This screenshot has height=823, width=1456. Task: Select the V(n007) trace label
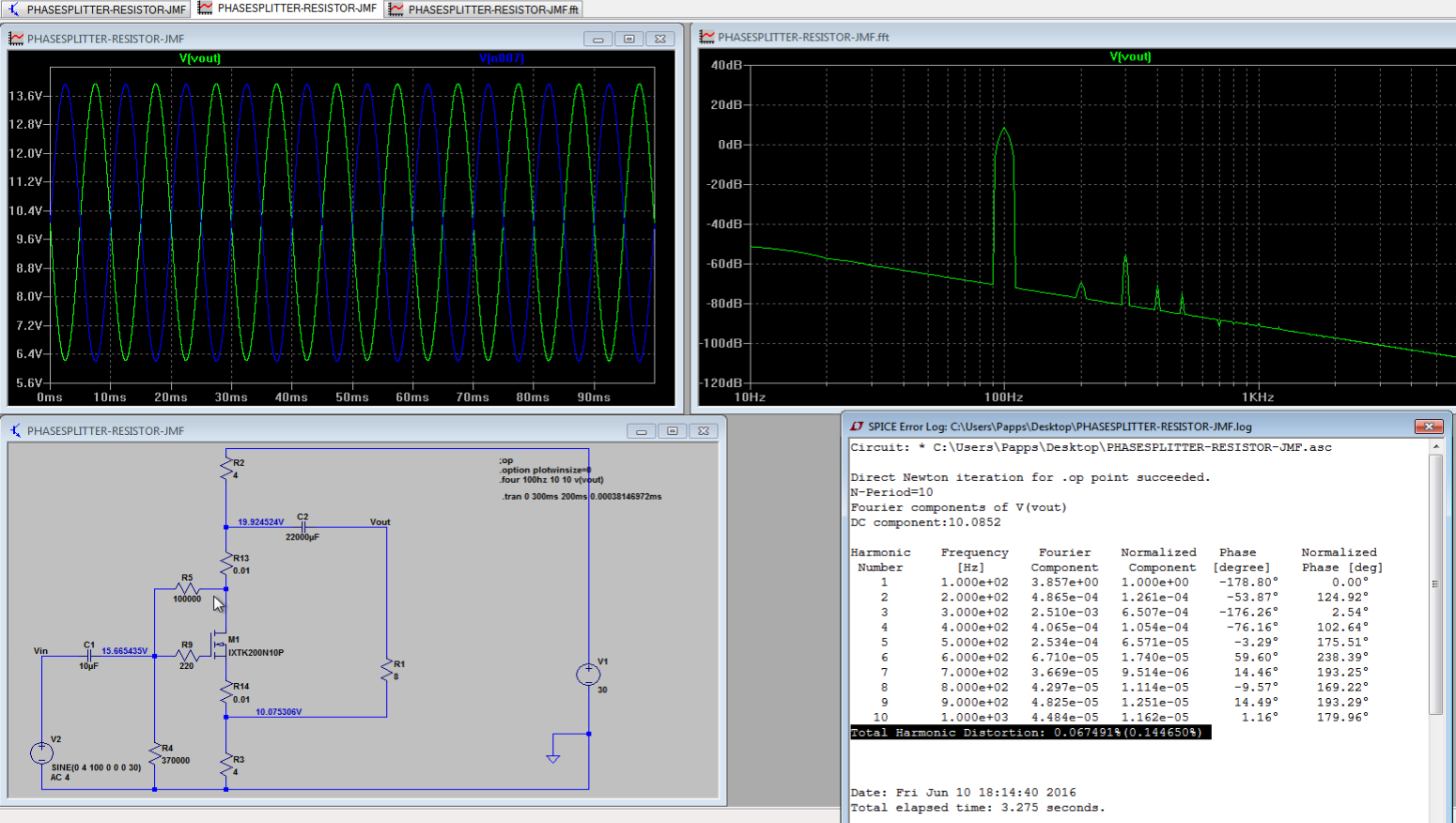[x=502, y=58]
